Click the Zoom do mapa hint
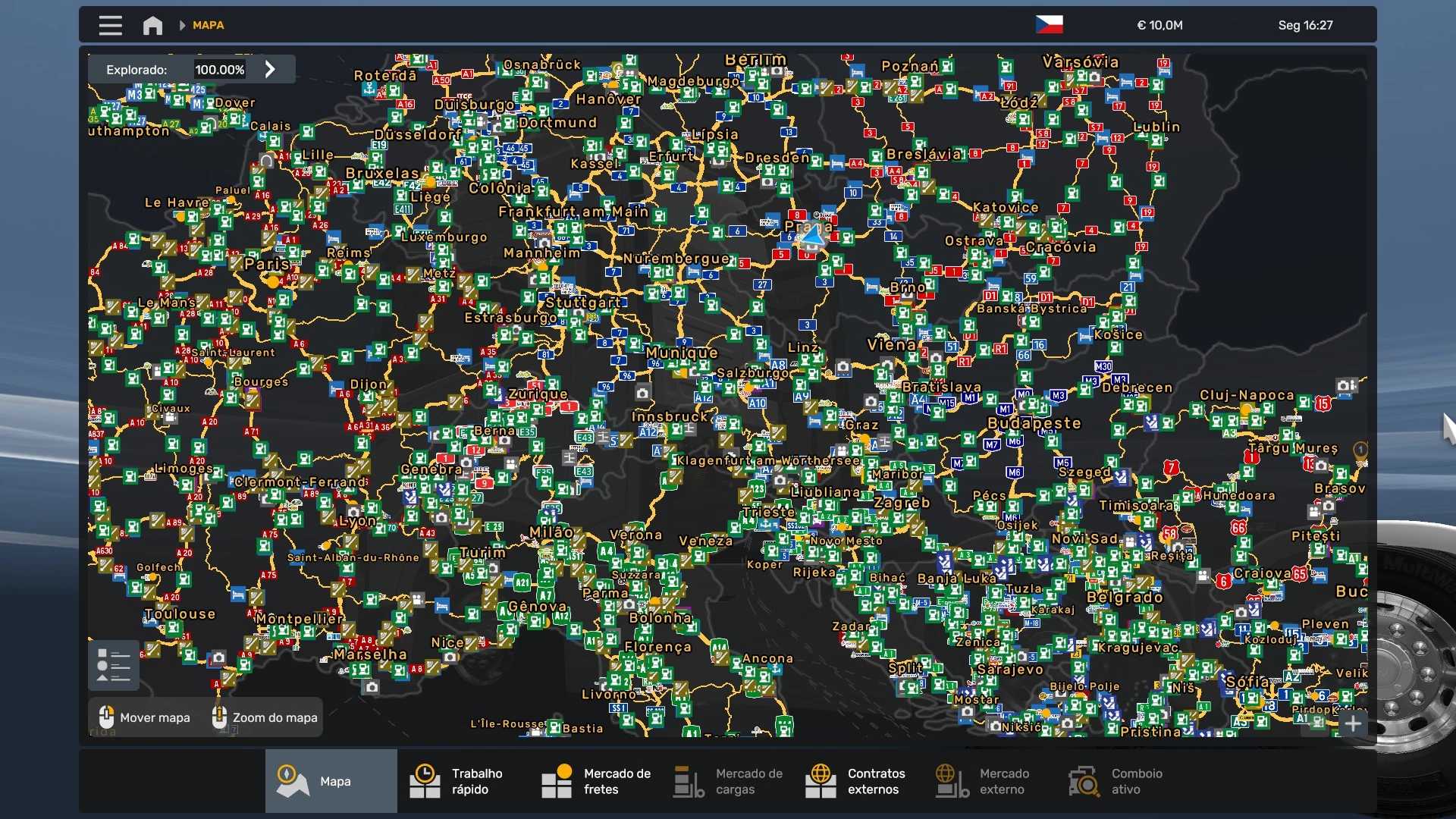Image resolution: width=1456 pixels, height=819 pixels. tap(265, 717)
